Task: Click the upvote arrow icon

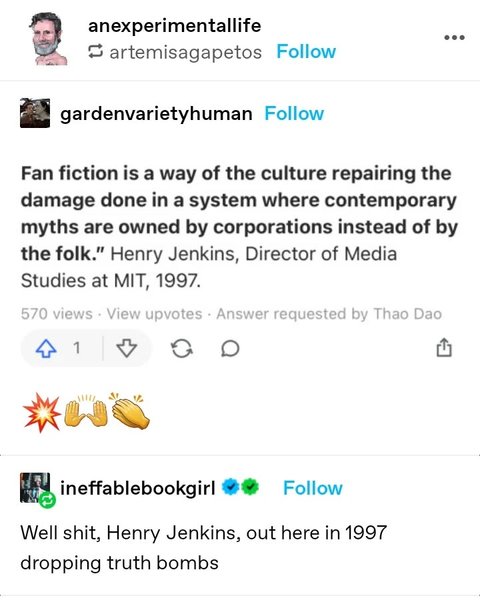Action: pos(46,349)
